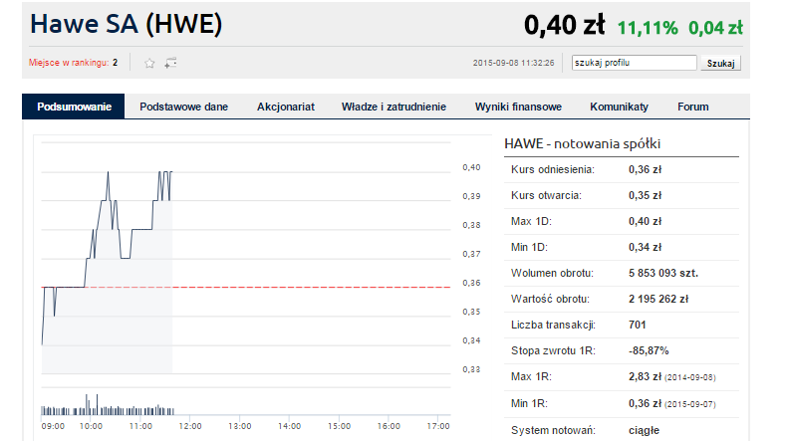Click 'Liczba transakcji' value 701
The image size is (786, 441).
[x=637, y=325]
